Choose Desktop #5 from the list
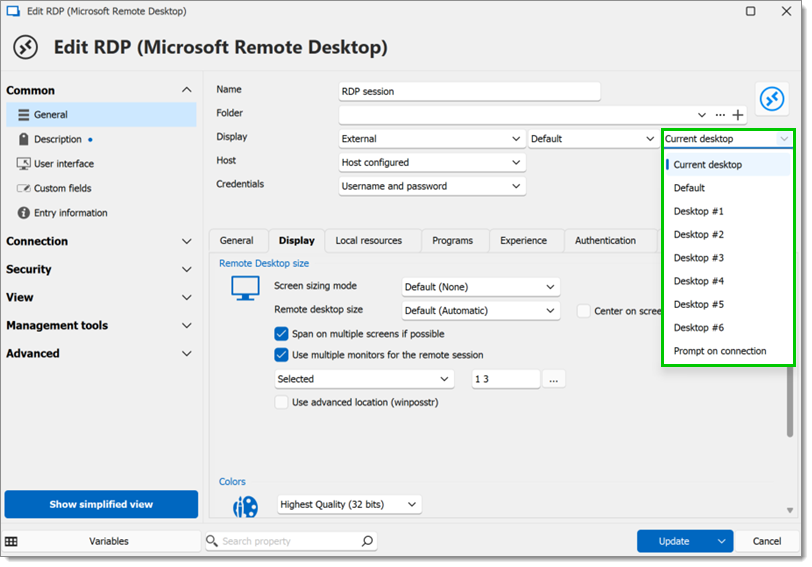The image size is (812, 567). click(x=728, y=304)
